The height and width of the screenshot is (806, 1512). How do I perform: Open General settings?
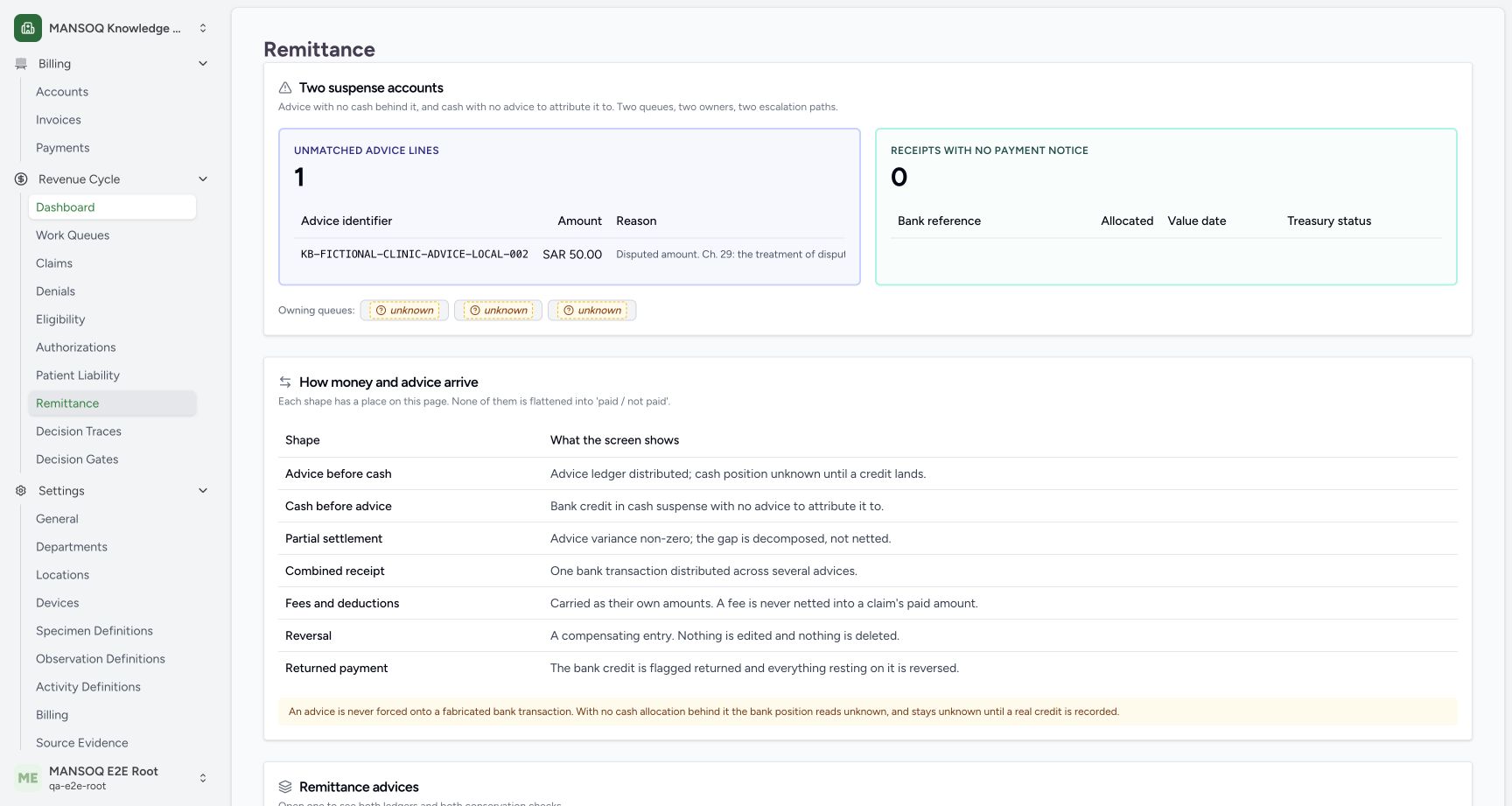click(x=112, y=519)
